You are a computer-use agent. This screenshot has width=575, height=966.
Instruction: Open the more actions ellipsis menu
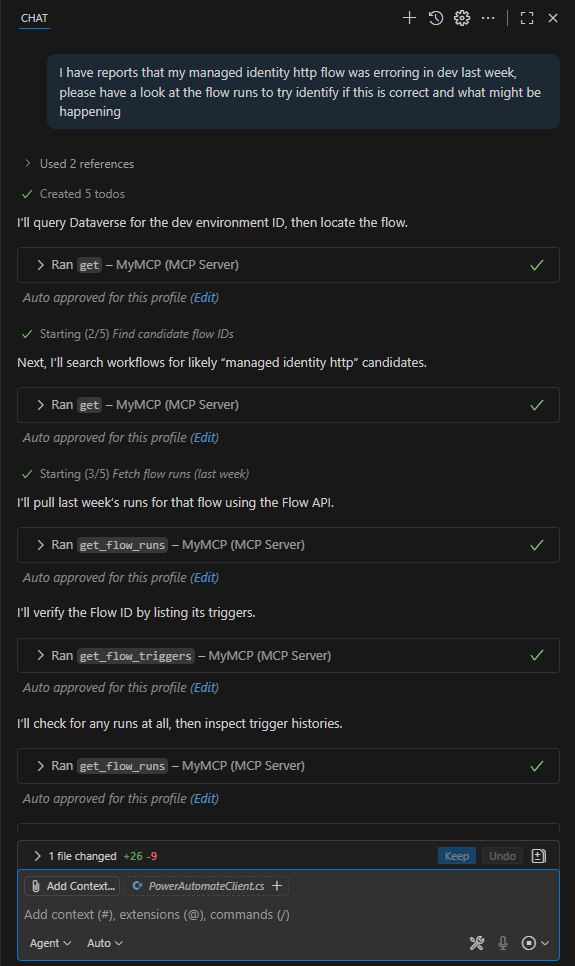point(488,18)
